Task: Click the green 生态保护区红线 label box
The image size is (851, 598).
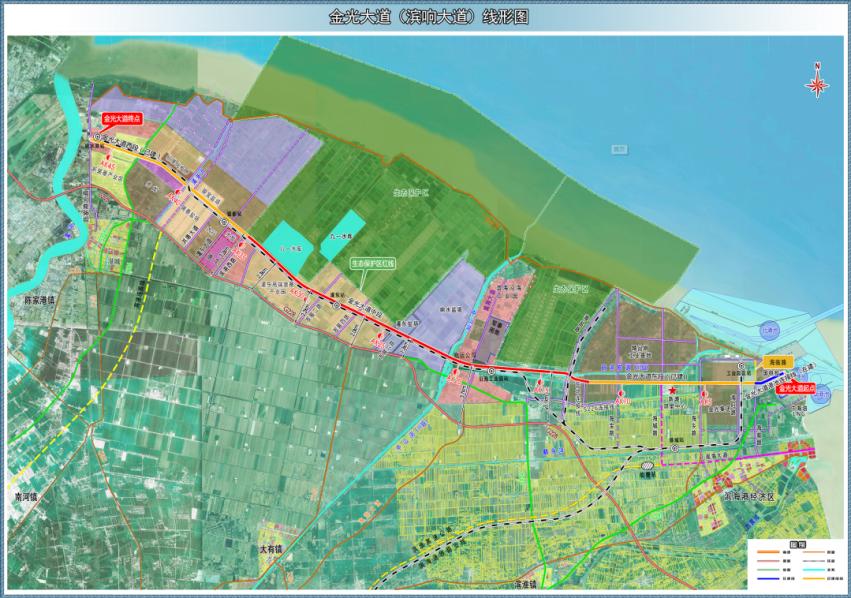Action: (x=373, y=263)
